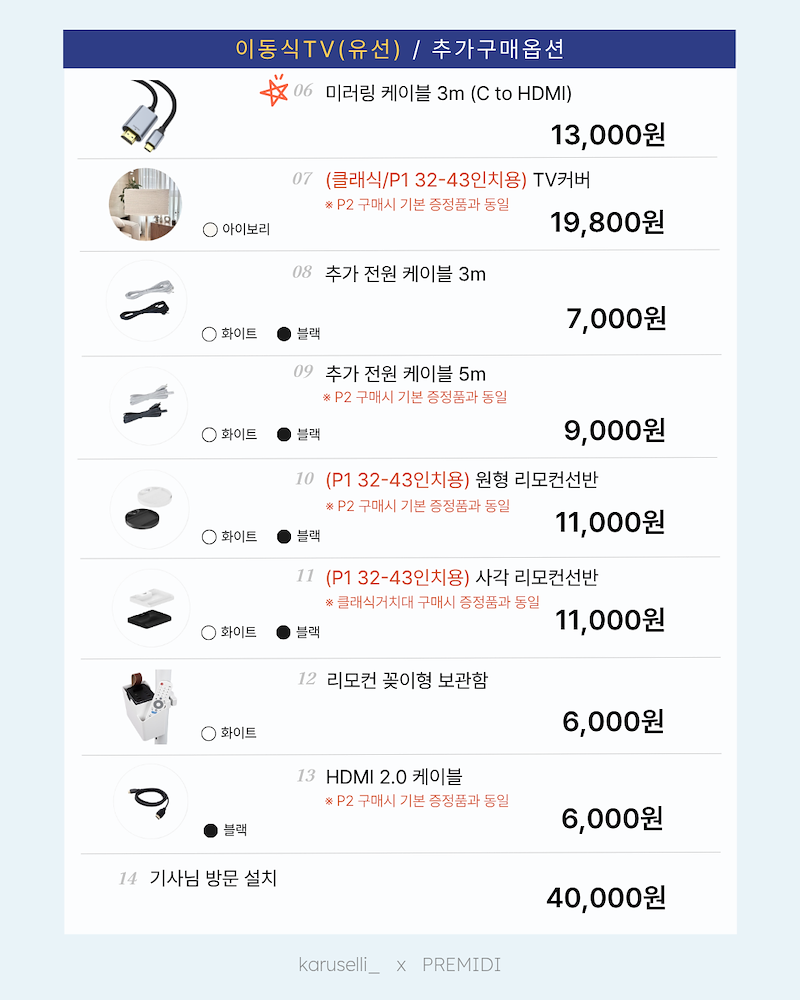Select 화이트 for the 3m power cable

coord(209,333)
